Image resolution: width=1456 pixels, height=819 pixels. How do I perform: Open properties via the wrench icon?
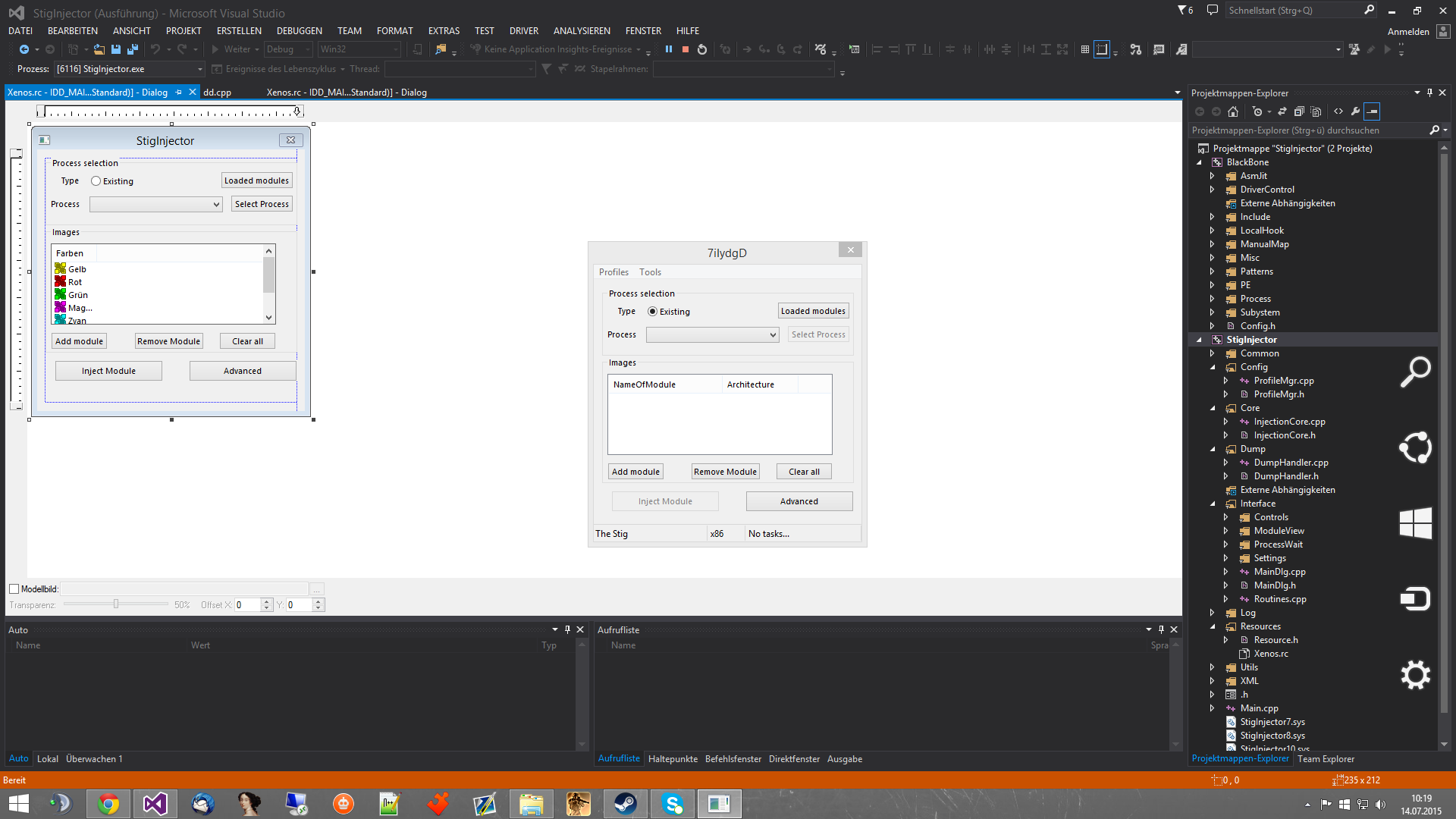click(1355, 111)
